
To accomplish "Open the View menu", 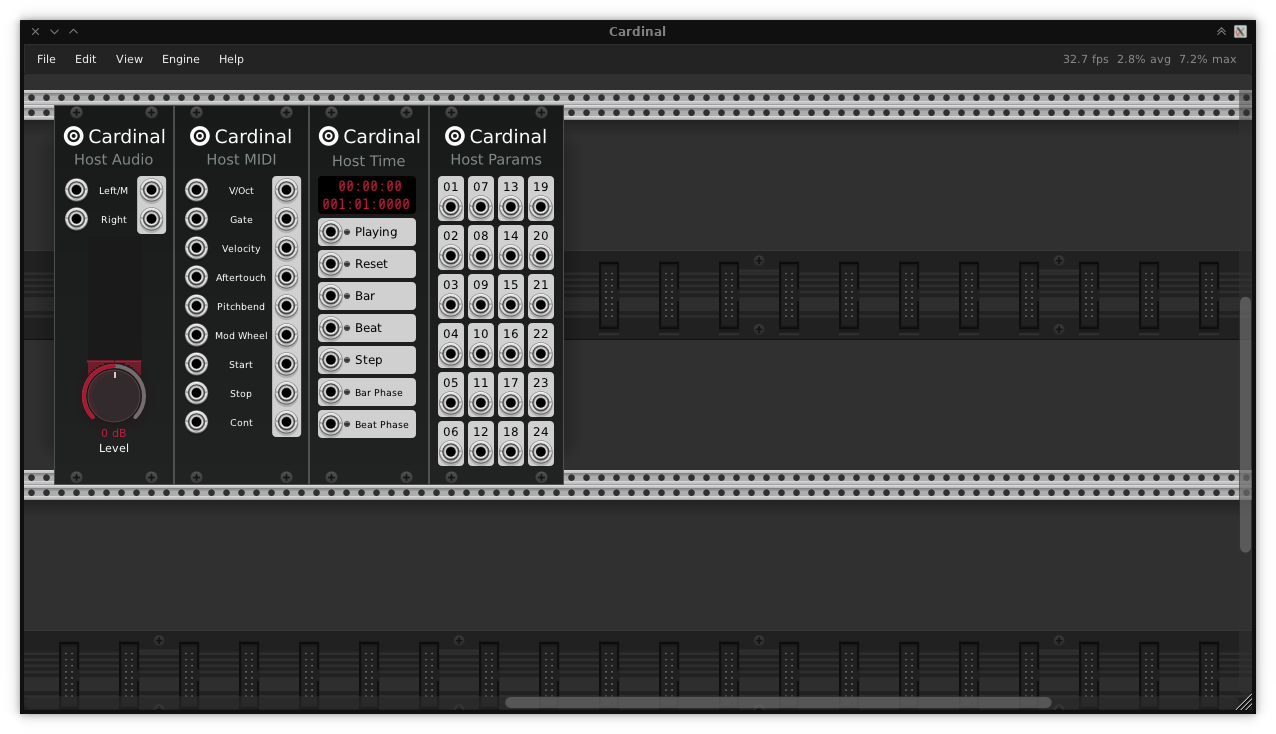I will (x=129, y=59).
